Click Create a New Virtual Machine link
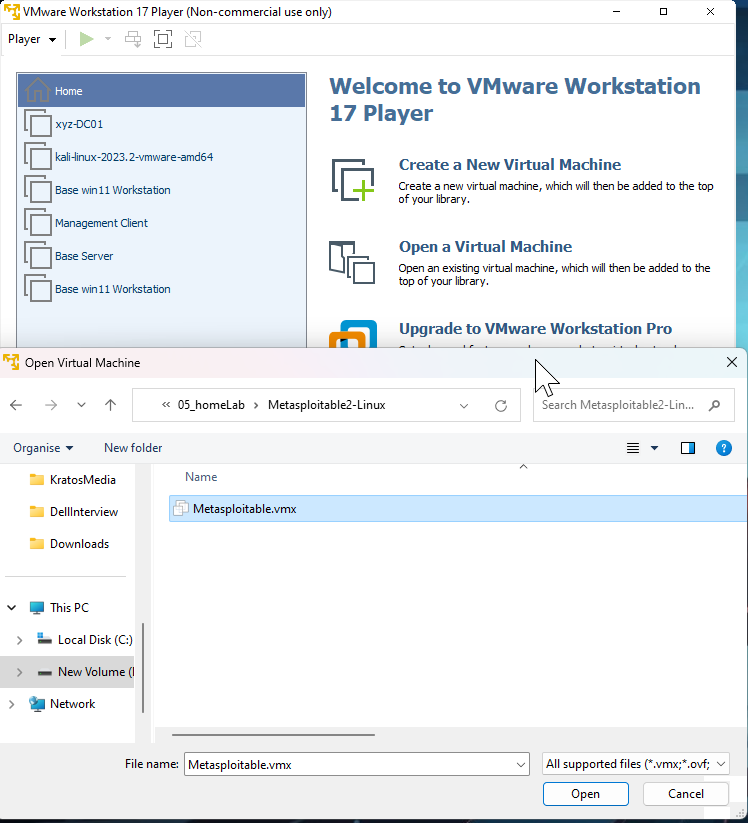Image resolution: width=748 pixels, height=823 pixels. 510,165
